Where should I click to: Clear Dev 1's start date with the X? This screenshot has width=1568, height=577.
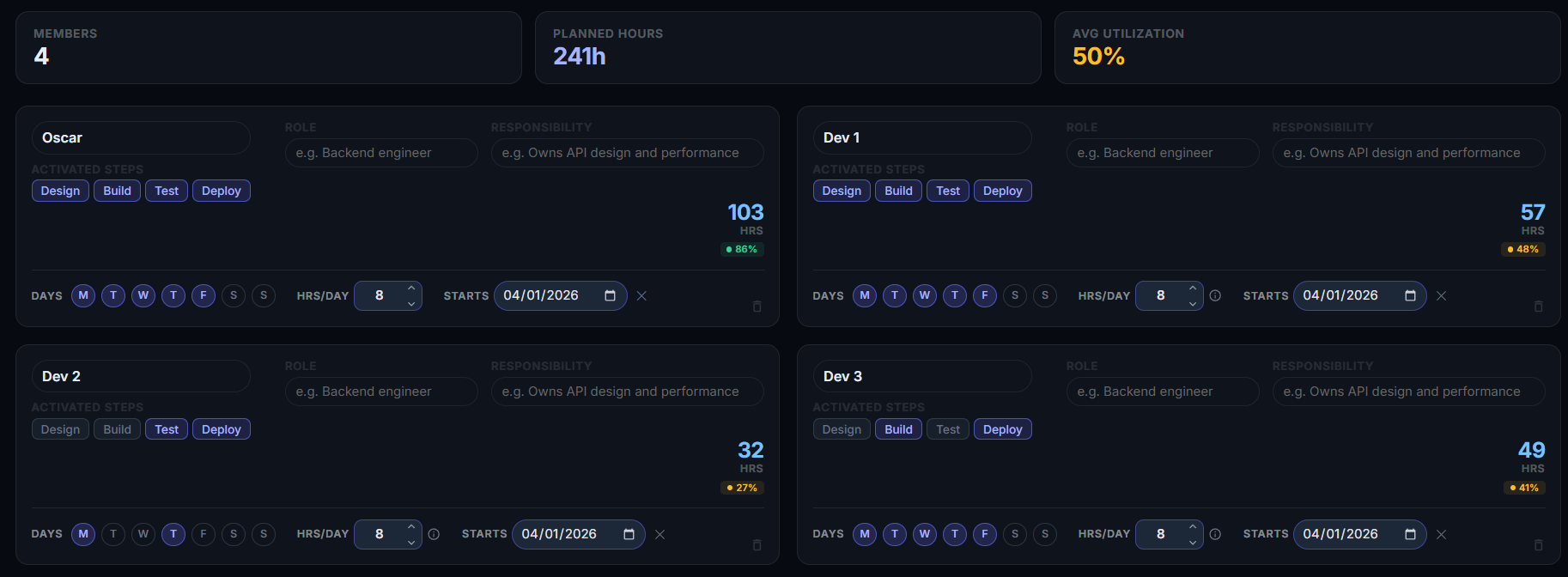tap(1442, 296)
